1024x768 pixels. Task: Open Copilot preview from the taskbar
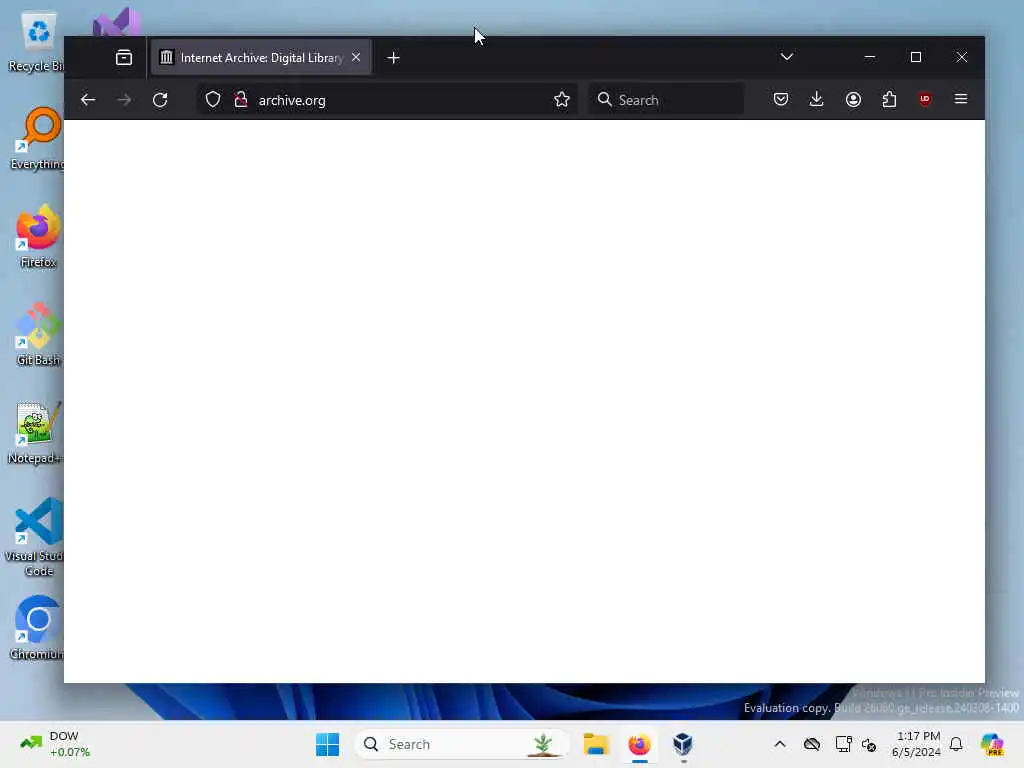point(992,744)
